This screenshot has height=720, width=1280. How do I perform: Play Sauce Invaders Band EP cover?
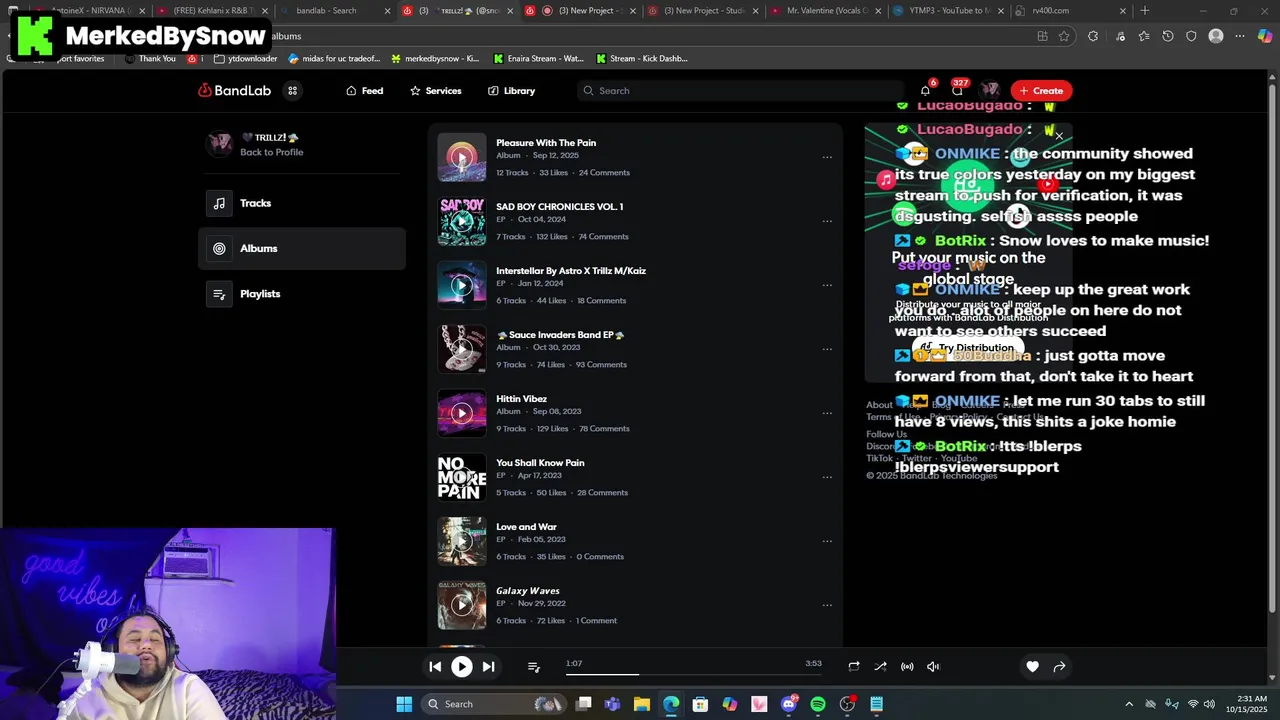461,350
